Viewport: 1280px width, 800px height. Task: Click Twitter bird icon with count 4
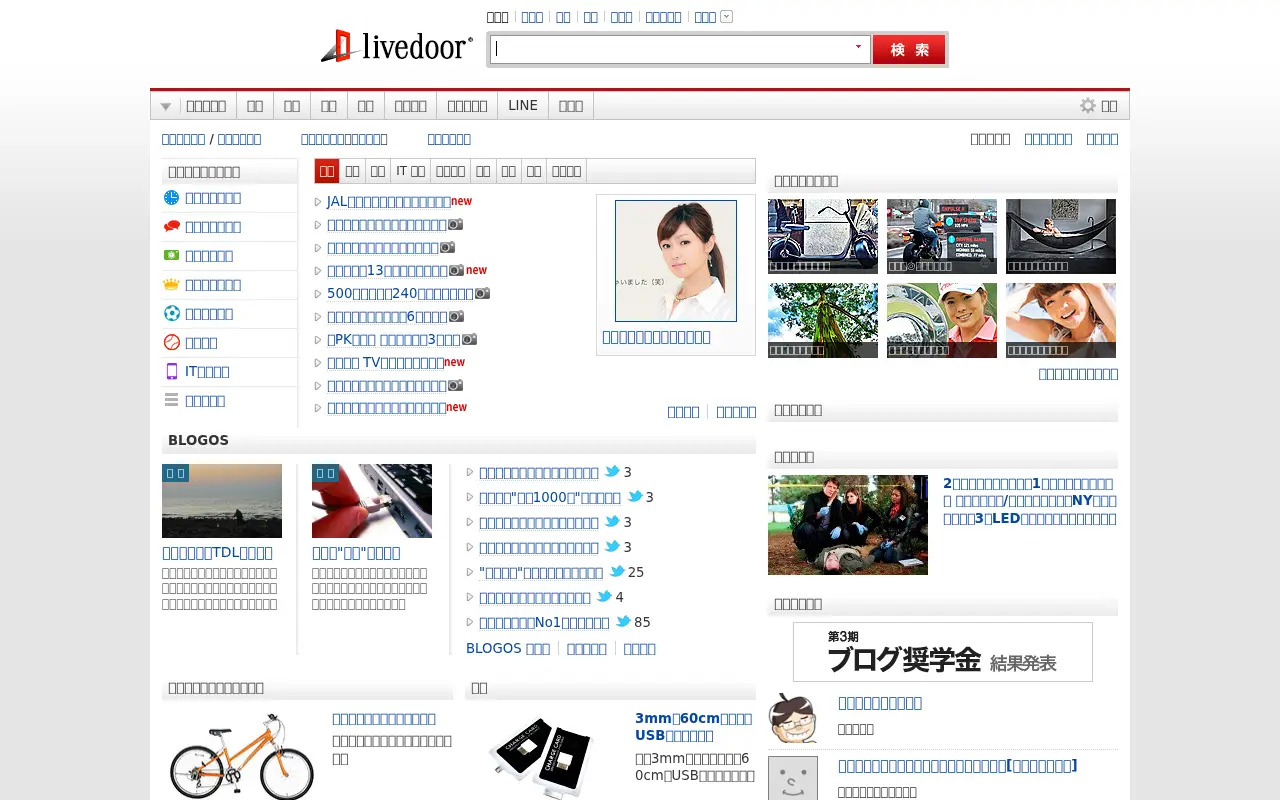[603, 597]
